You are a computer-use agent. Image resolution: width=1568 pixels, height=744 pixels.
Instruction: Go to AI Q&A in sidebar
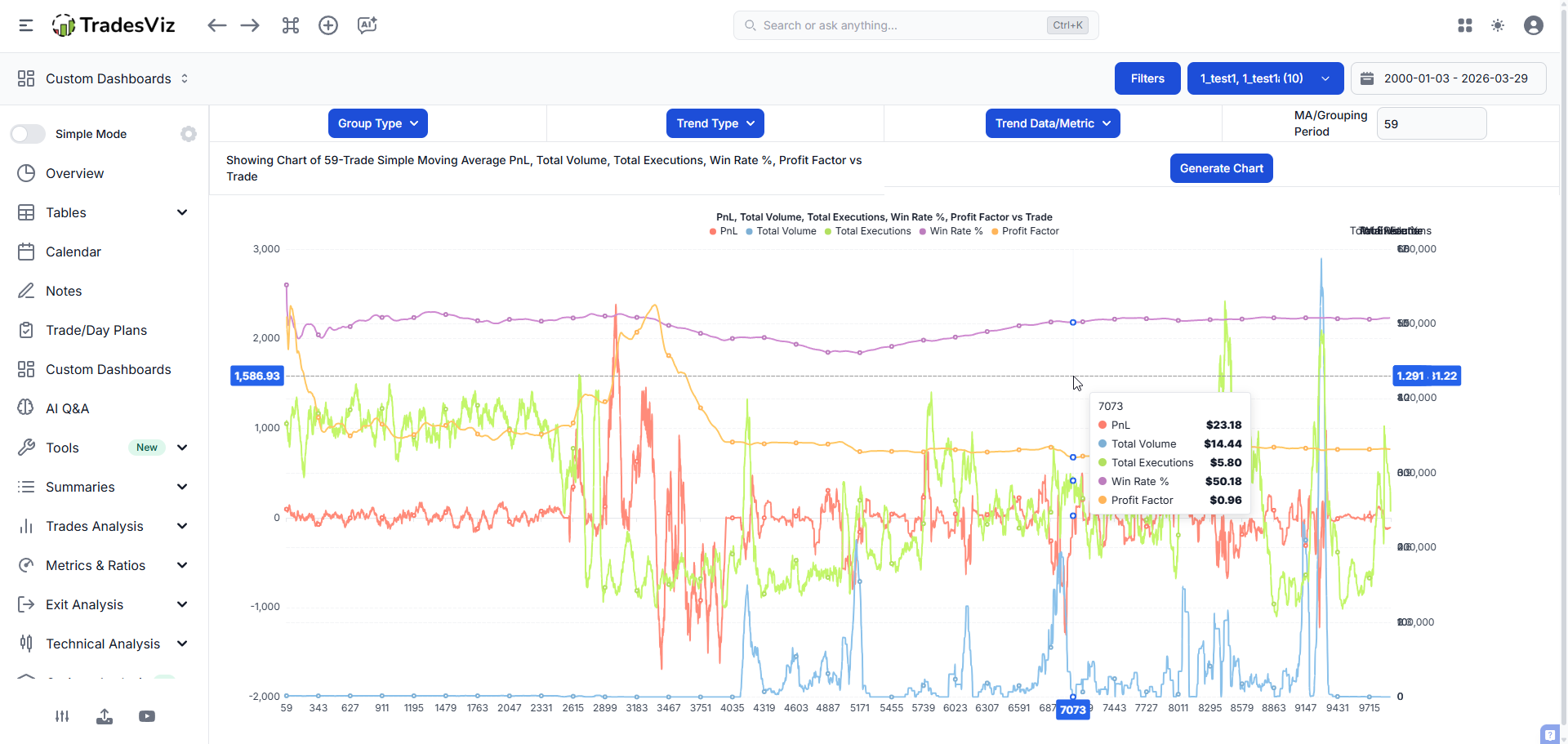(67, 408)
